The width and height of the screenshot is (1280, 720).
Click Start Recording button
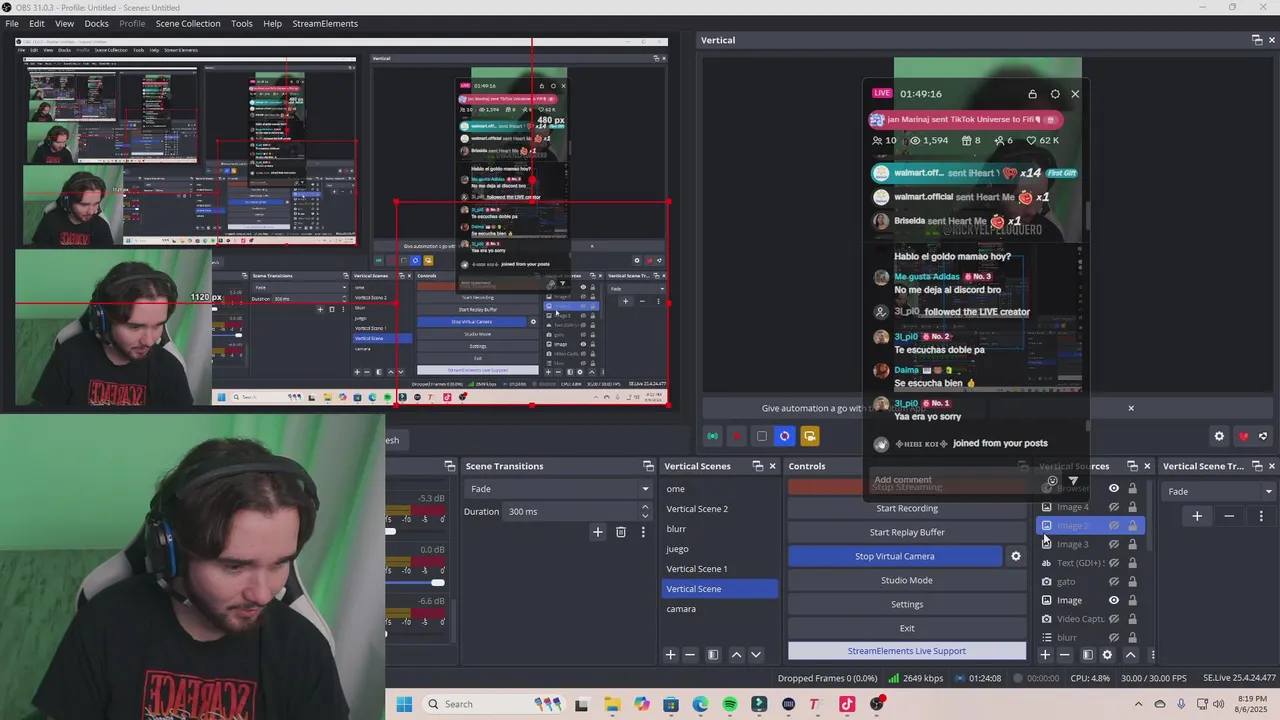tap(907, 508)
